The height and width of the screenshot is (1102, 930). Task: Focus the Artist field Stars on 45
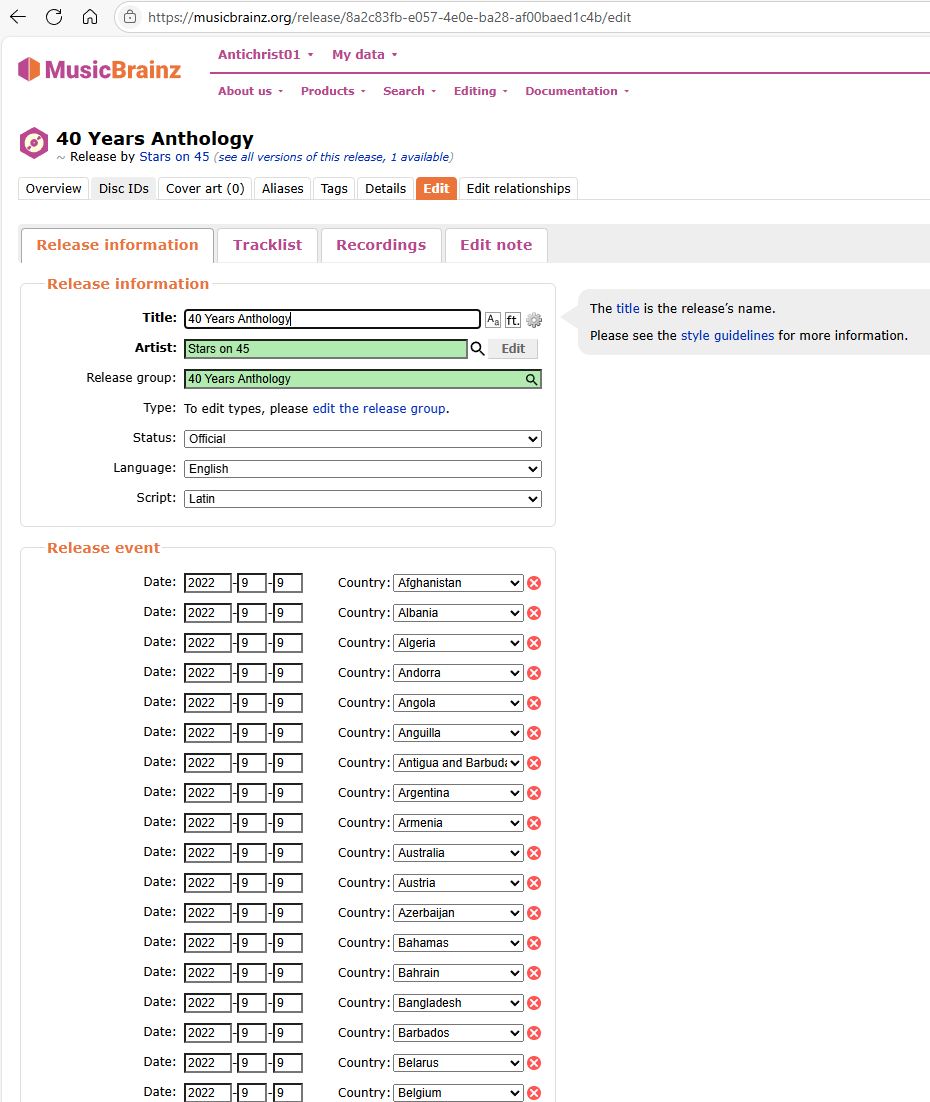click(x=326, y=349)
